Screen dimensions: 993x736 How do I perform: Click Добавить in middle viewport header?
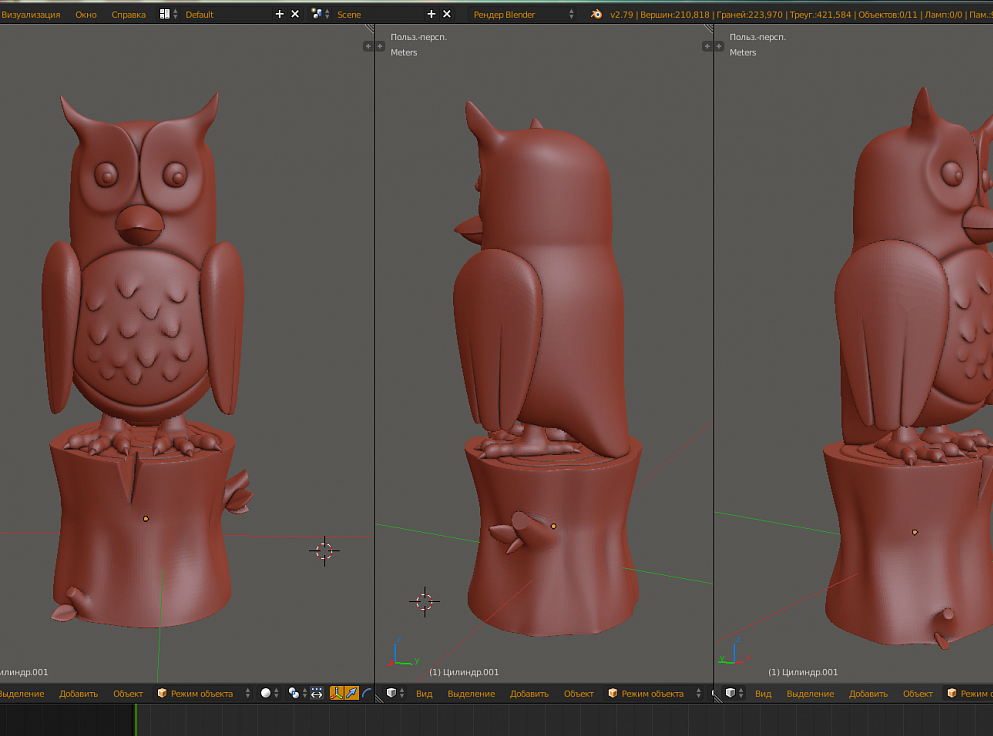(529, 693)
